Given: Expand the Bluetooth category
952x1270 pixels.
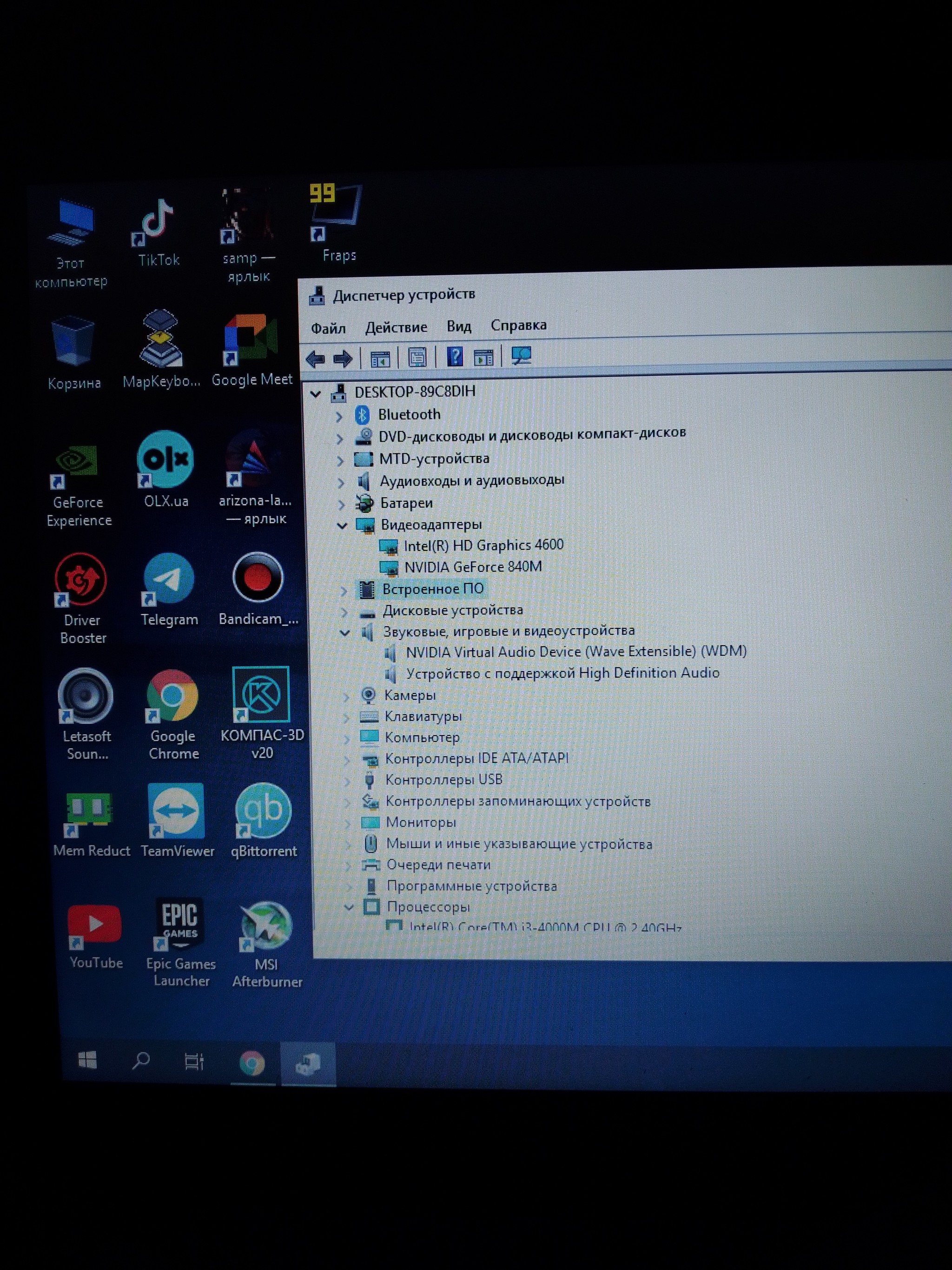Looking at the screenshot, I should pos(339,416).
